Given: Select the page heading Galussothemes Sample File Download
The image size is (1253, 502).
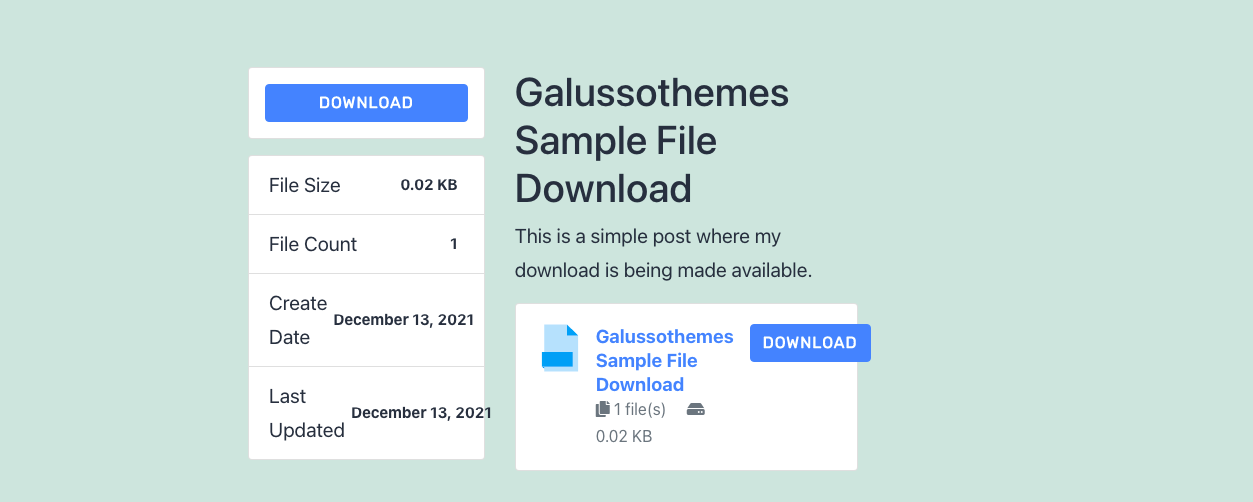Looking at the screenshot, I should tap(652, 141).
